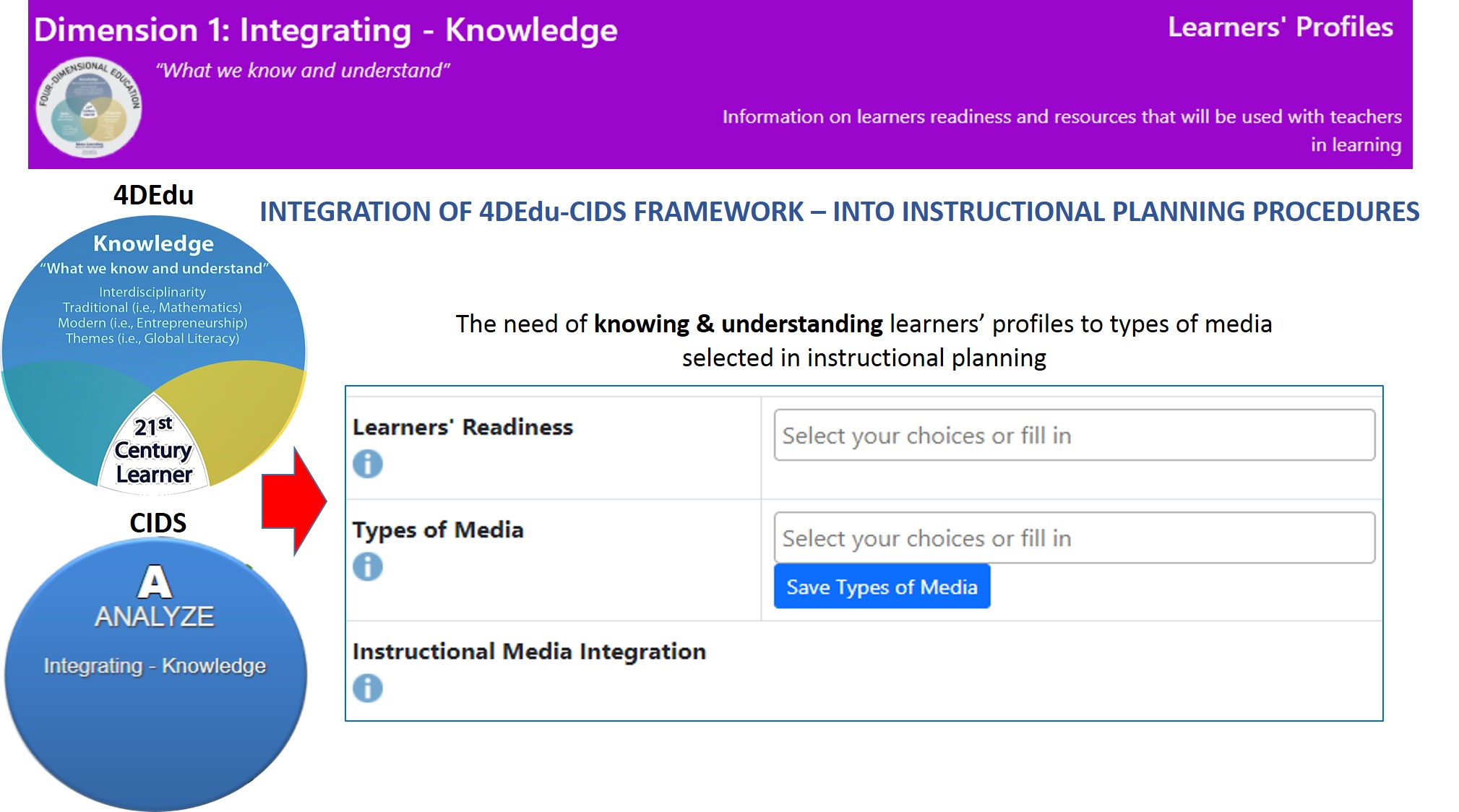This screenshot has width=1459, height=812.
Task: Click Traditional (i.e., Mathematics) text
Action: click(152, 307)
